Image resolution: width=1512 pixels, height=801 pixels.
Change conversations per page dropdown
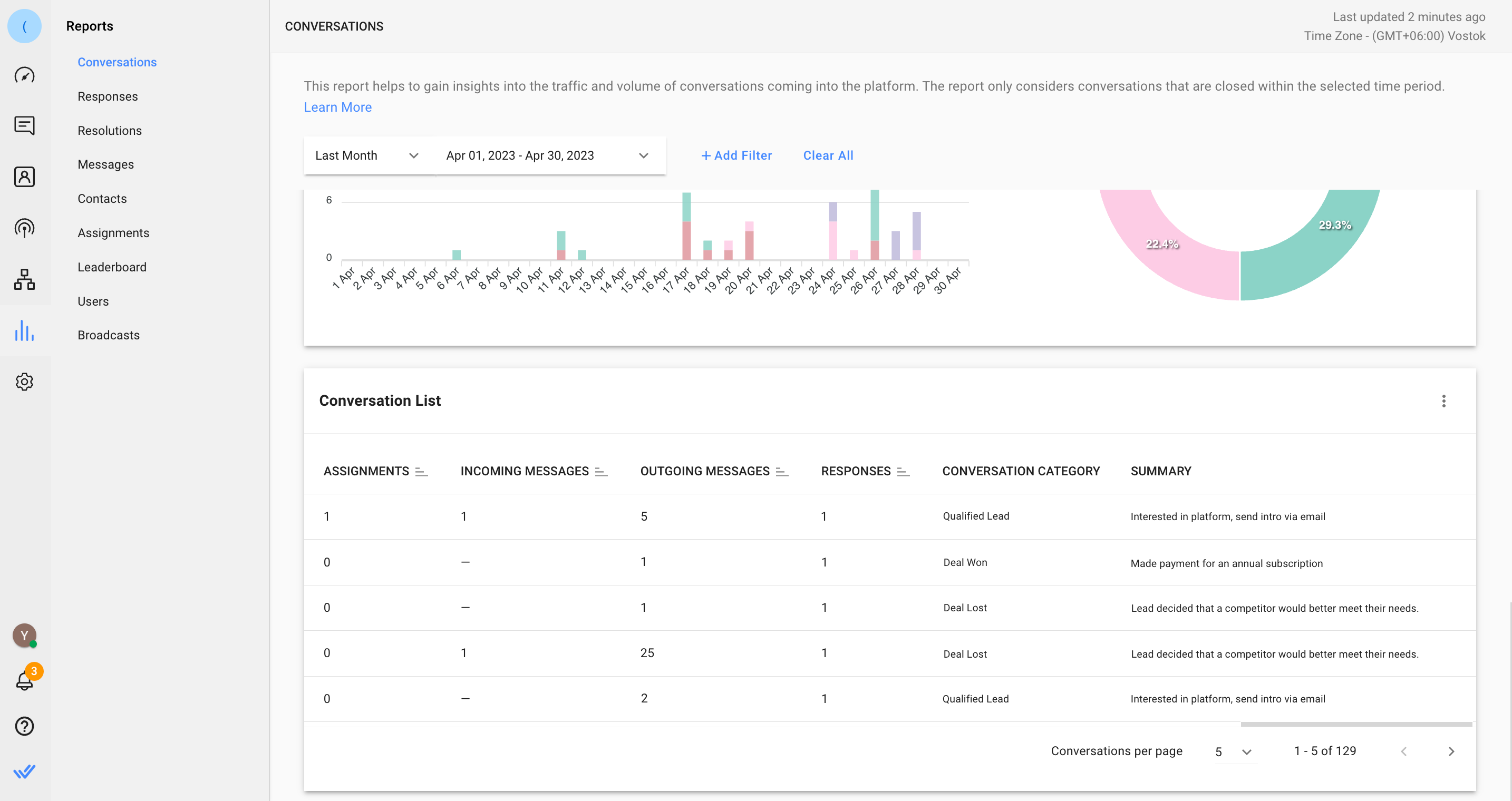(1234, 751)
